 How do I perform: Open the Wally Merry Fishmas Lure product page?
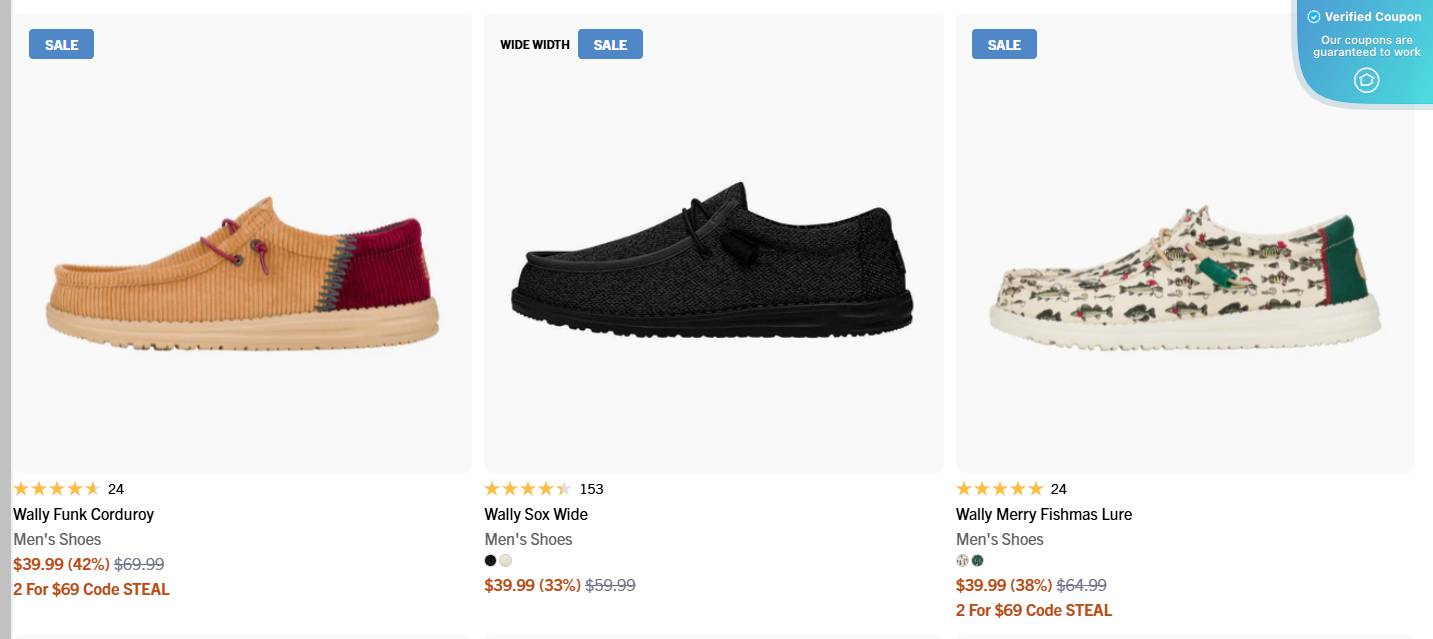[1042, 514]
